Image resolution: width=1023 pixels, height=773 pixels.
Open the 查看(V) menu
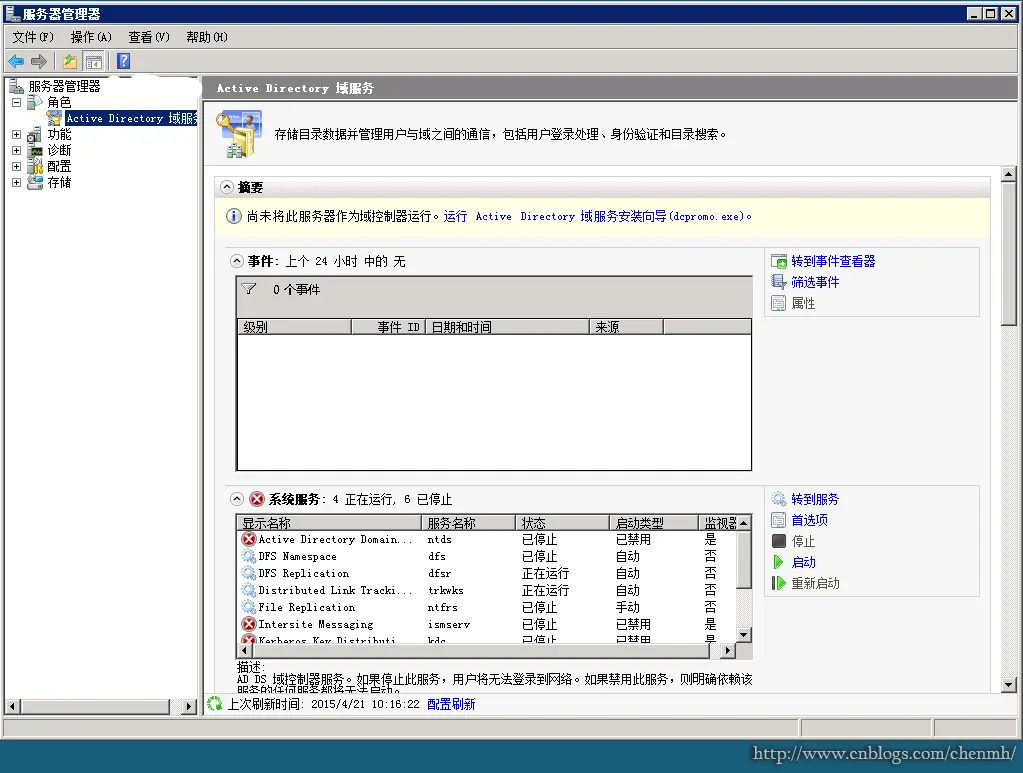(149, 37)
